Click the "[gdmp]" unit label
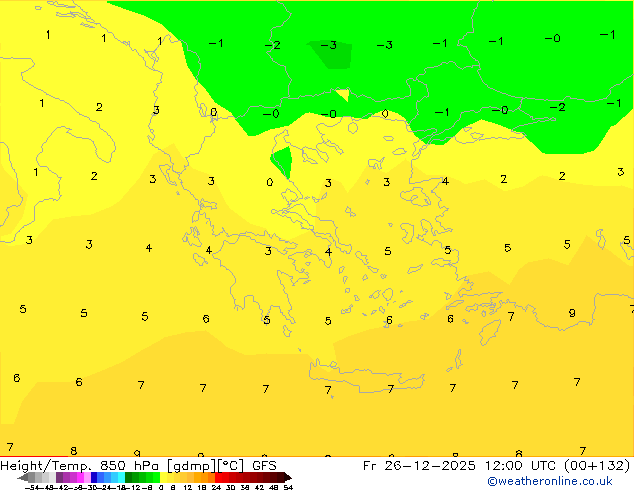The width and height of the screenshot is (634, 490). click(191, 466)
